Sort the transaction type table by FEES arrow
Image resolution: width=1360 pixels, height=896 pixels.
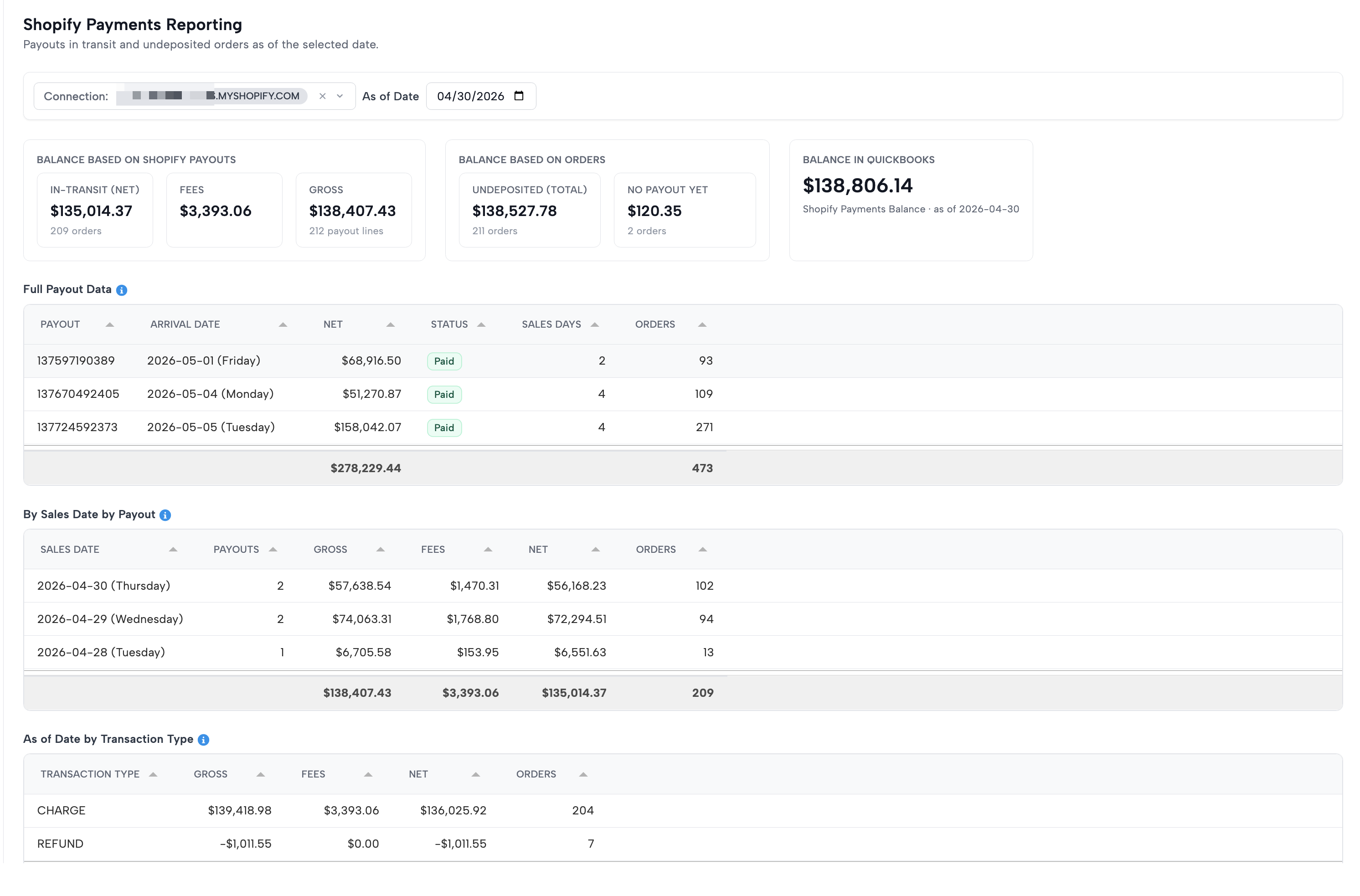point(368,774)
